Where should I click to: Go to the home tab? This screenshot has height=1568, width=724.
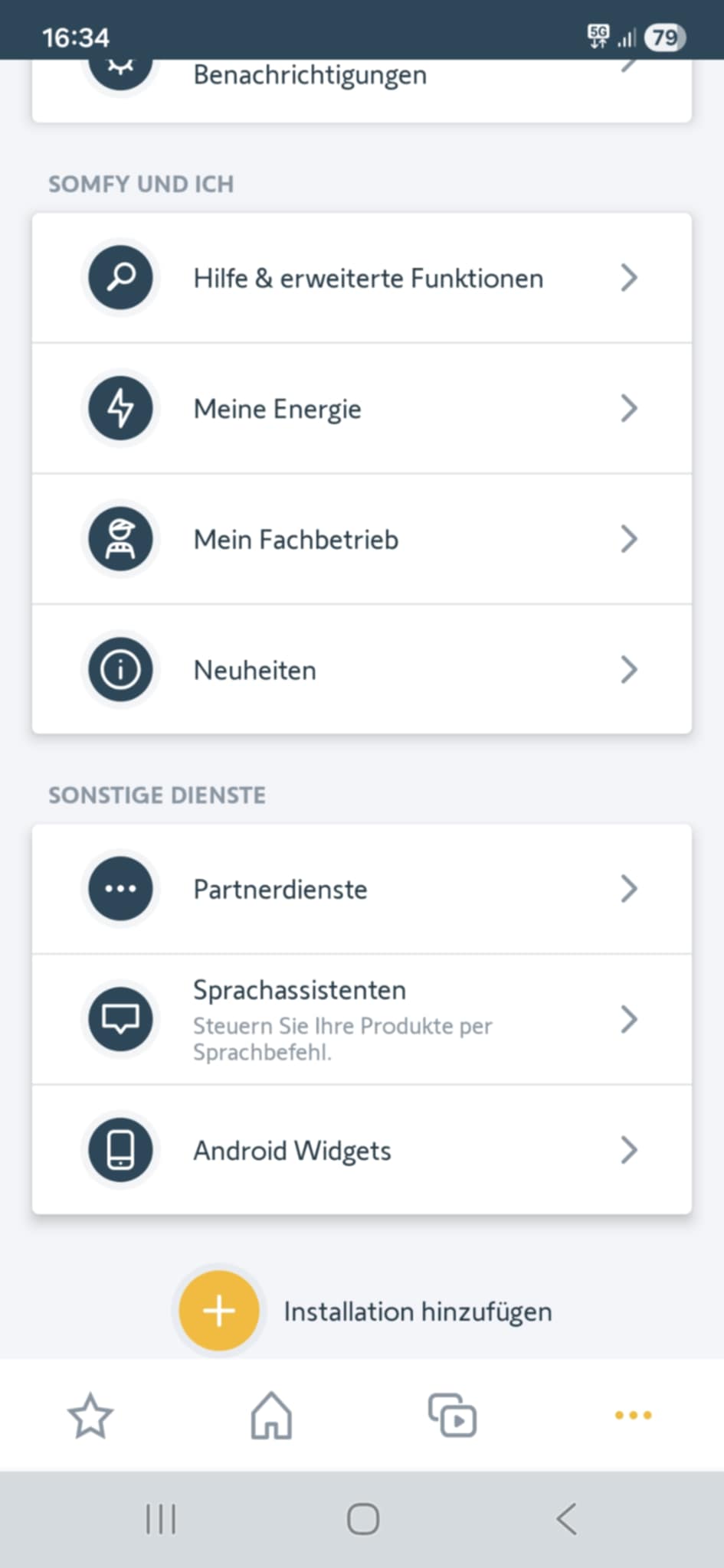pos(271,1415)
